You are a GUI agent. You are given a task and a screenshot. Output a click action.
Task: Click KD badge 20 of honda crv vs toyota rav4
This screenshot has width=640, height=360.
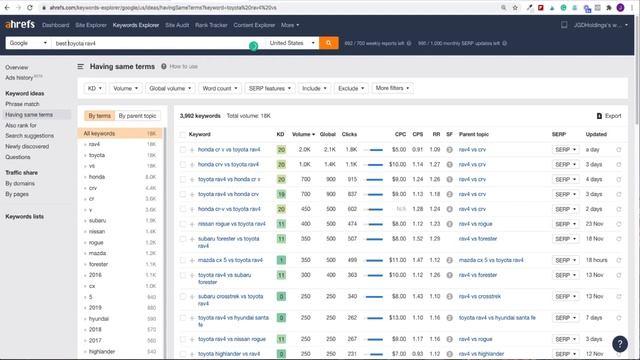(281, 164)
